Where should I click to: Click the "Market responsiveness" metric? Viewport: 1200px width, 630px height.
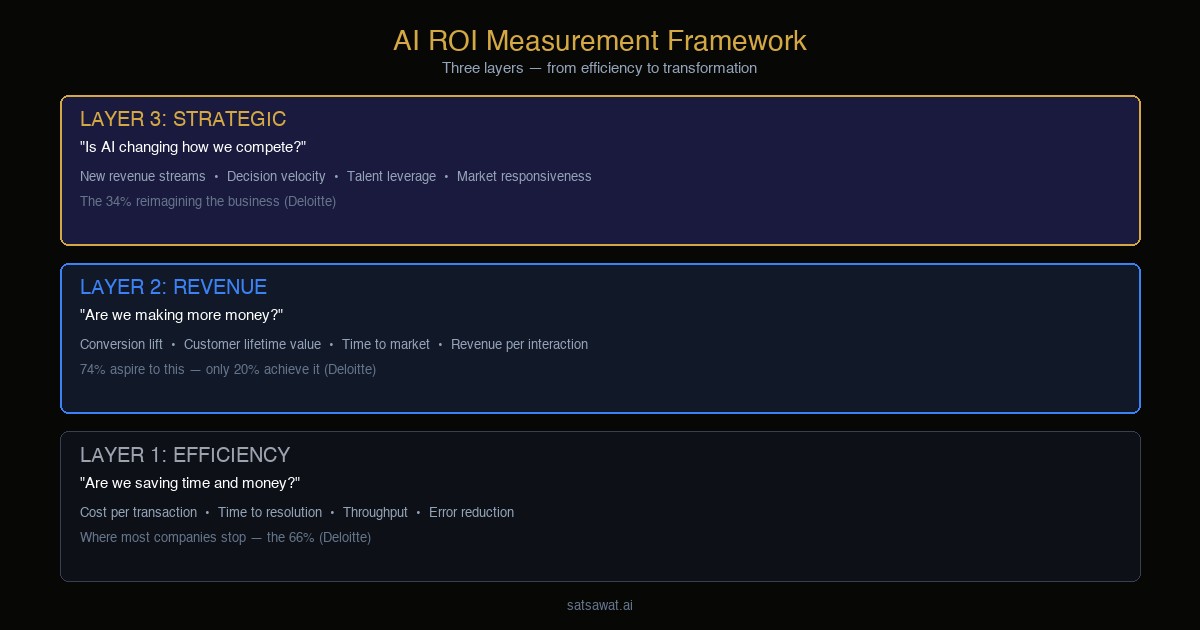click(524, 176)
